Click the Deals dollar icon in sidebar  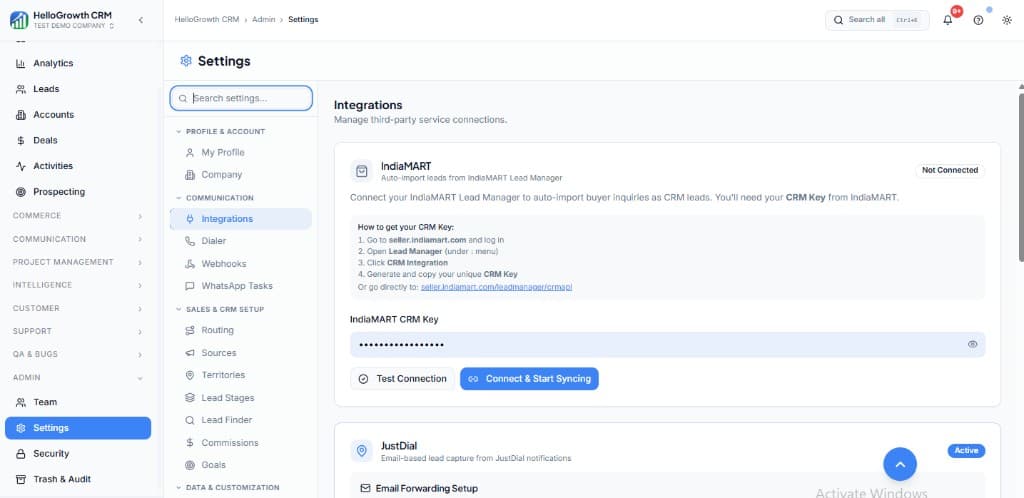click(x=20, y=140)
